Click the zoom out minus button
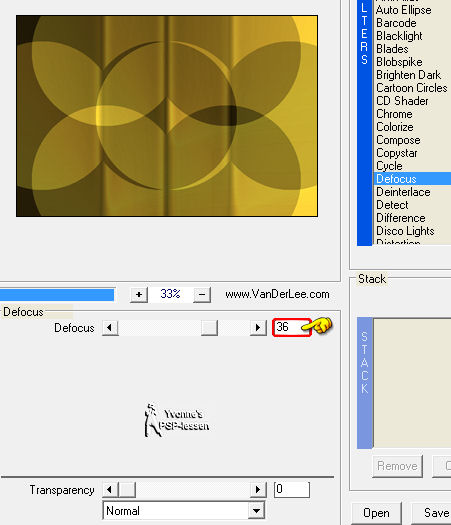The image size is (451, 525). 202,295
